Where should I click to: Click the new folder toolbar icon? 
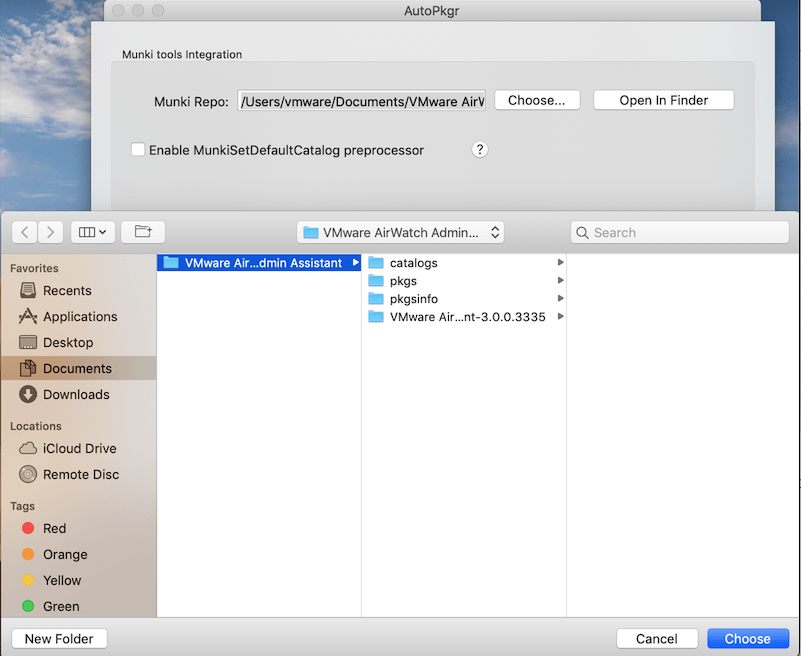click(143, 232)
